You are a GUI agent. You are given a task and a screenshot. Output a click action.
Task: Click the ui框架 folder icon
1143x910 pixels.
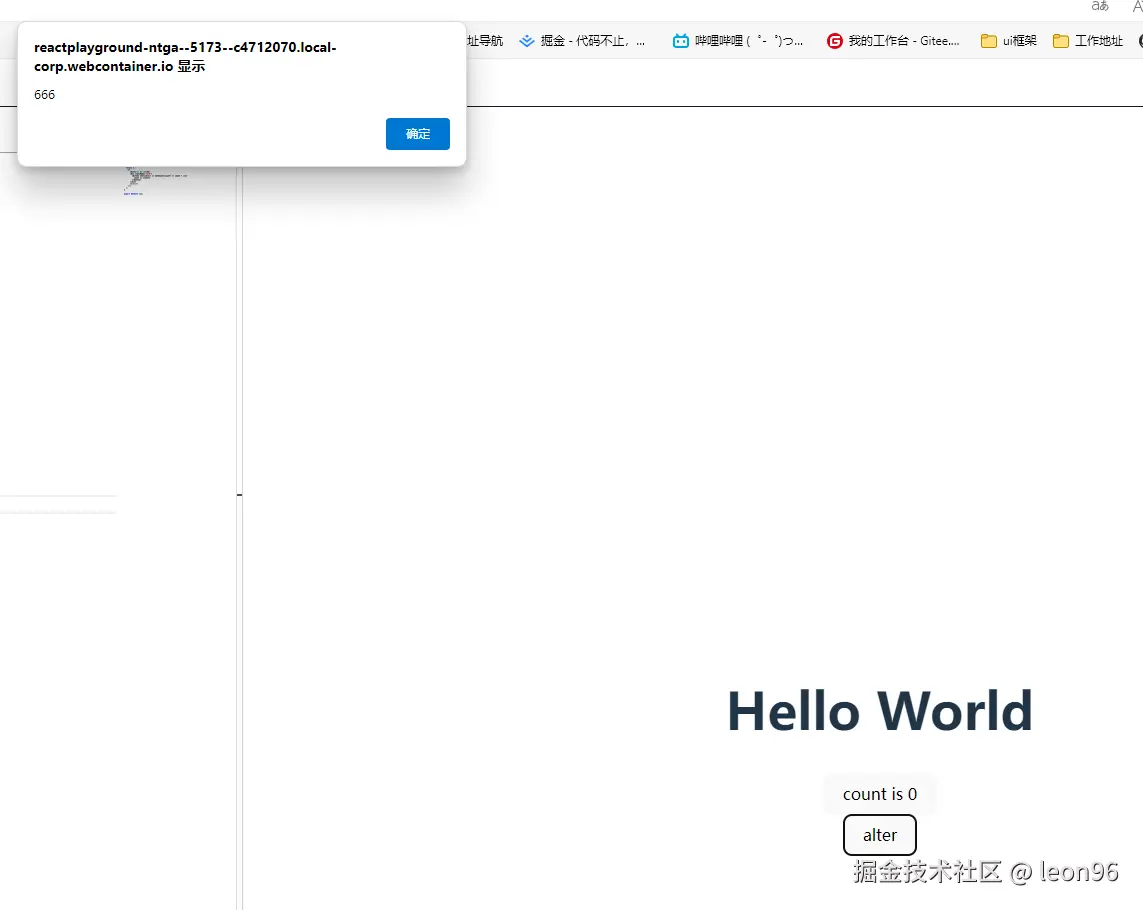[988, 41]
